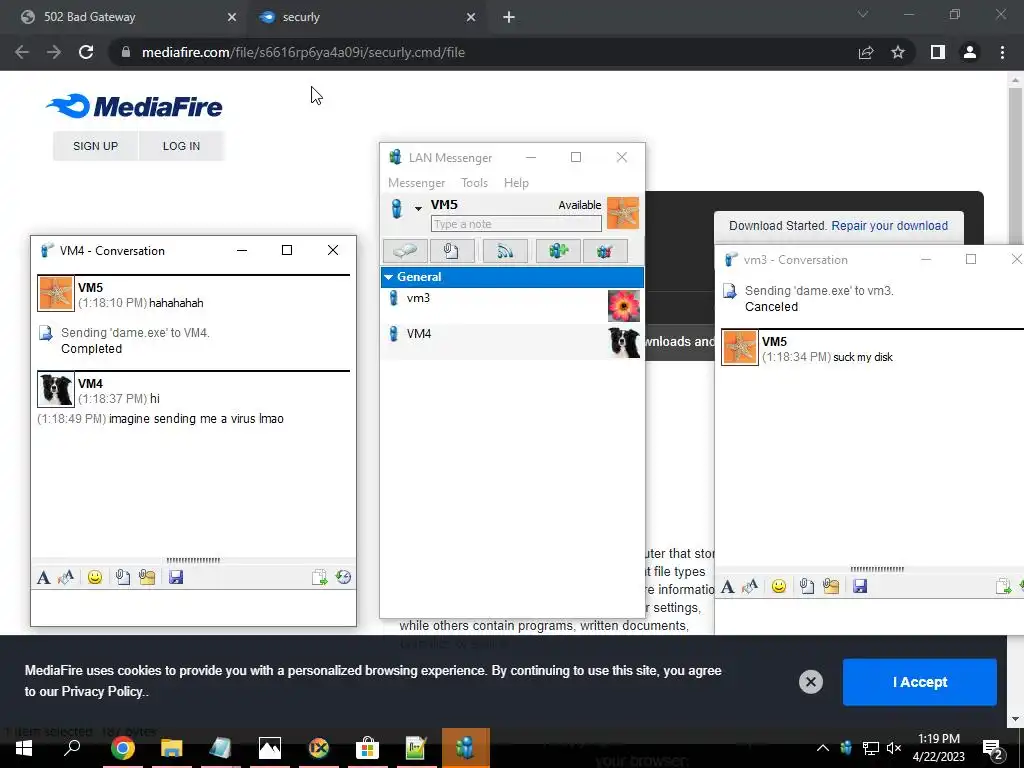Click the splitter handle in vm3 Conversation
Image resolution: width=1024 pixels, height=768 pixels.
[x=877, y=569]
